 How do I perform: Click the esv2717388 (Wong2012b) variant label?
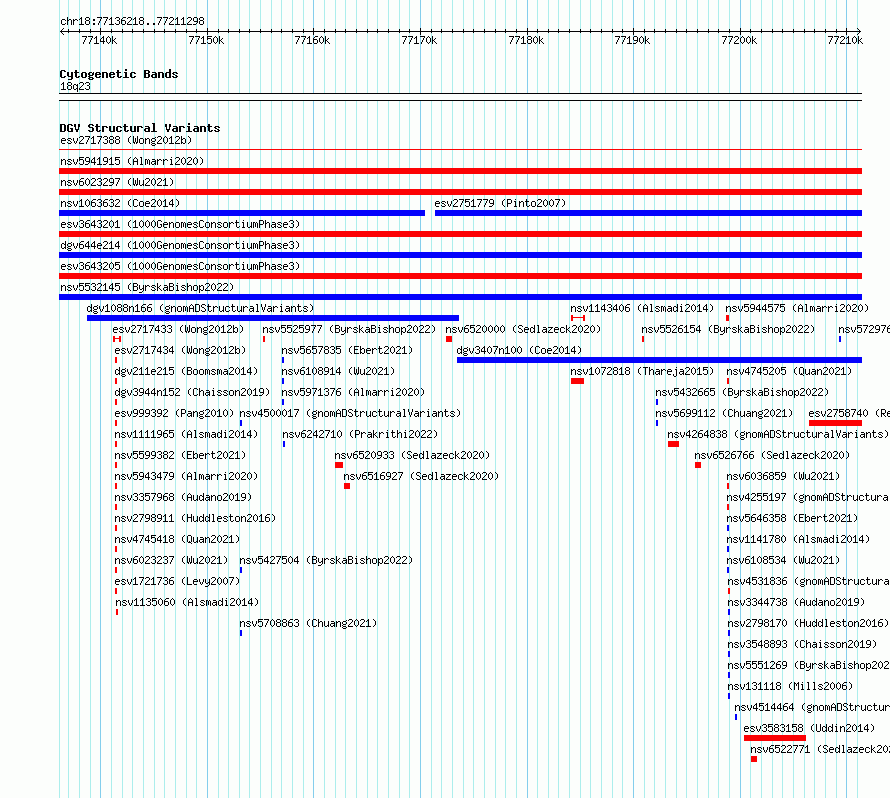click(x=126, y=140)
